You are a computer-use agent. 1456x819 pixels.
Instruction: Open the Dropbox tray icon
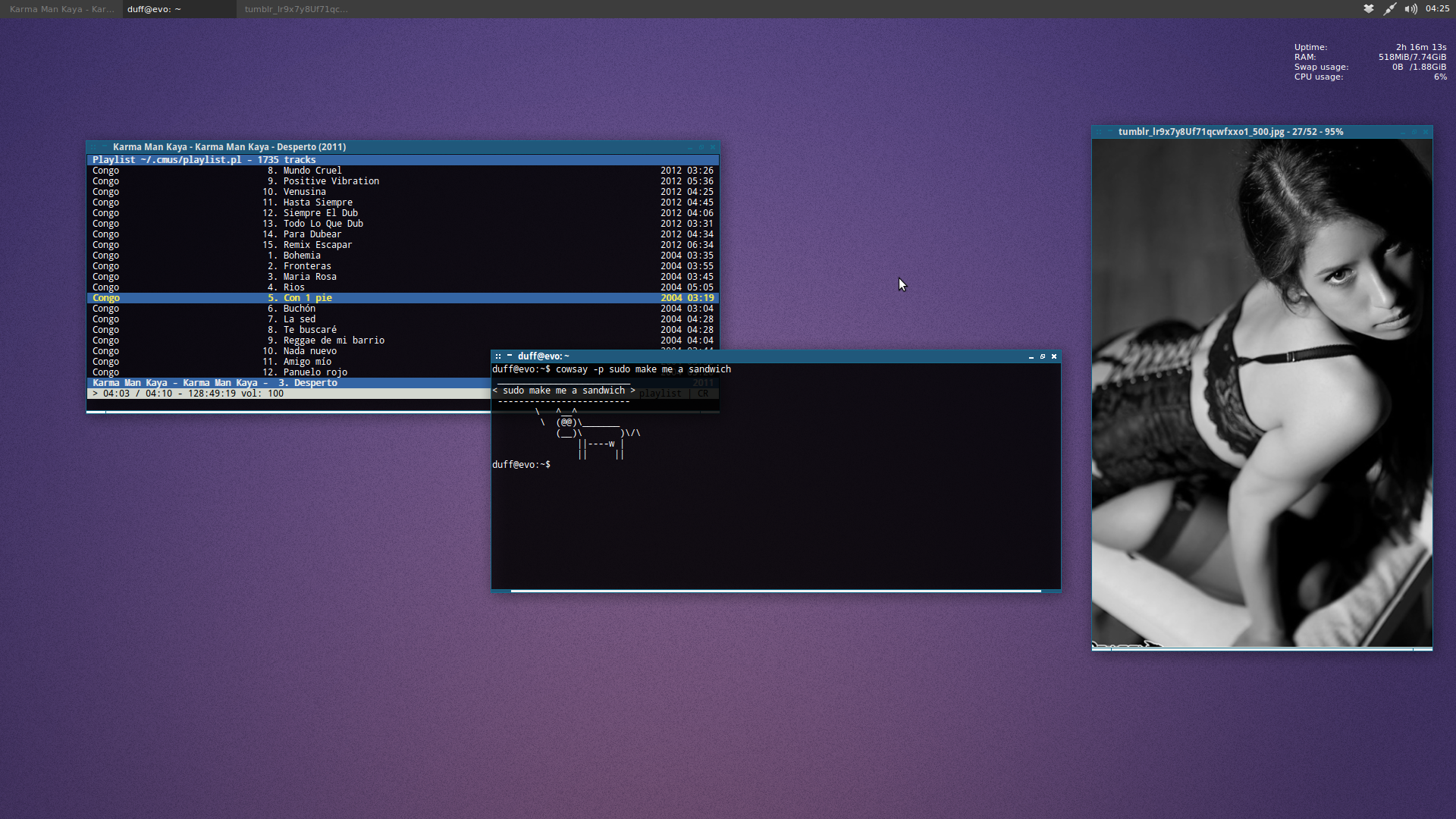coord(1369,9)
